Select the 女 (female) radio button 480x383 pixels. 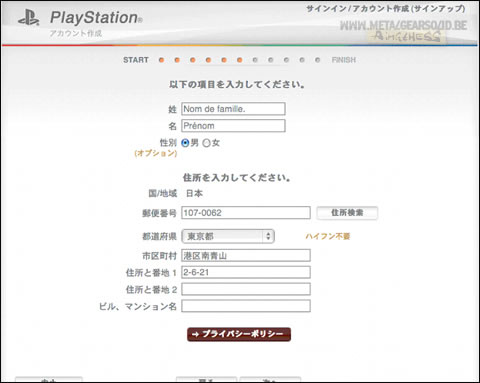point(206,143)
